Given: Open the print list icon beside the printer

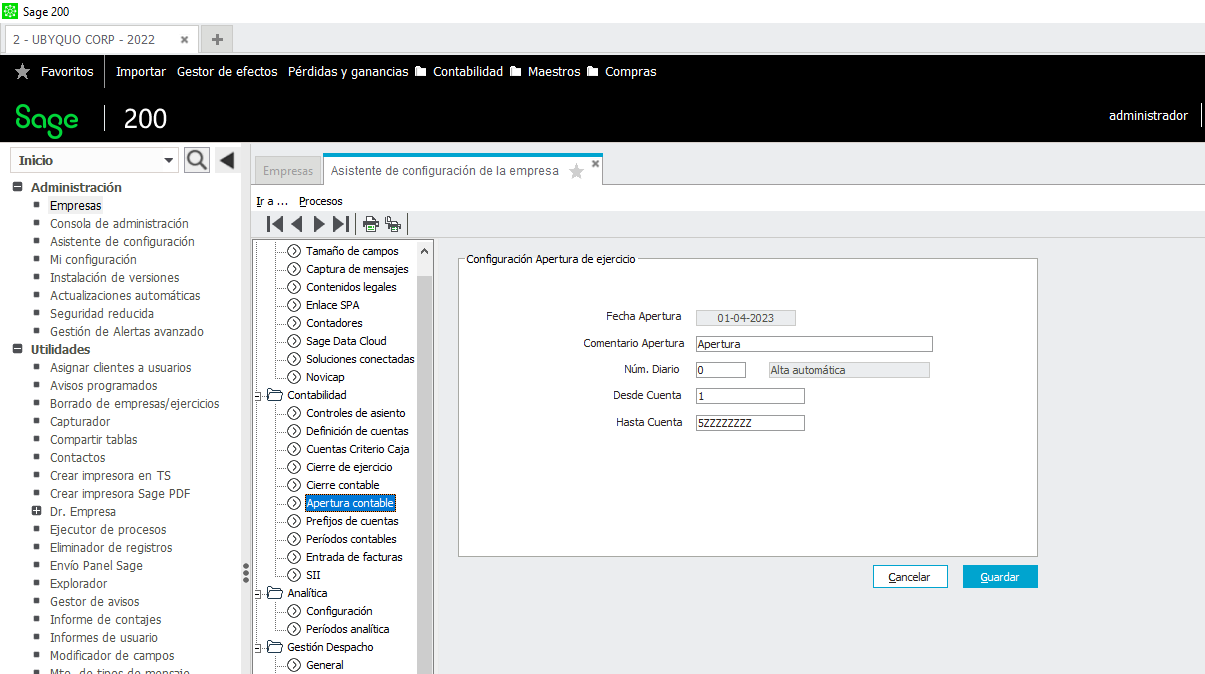Looking at the screenshot, I should point(393,224).
